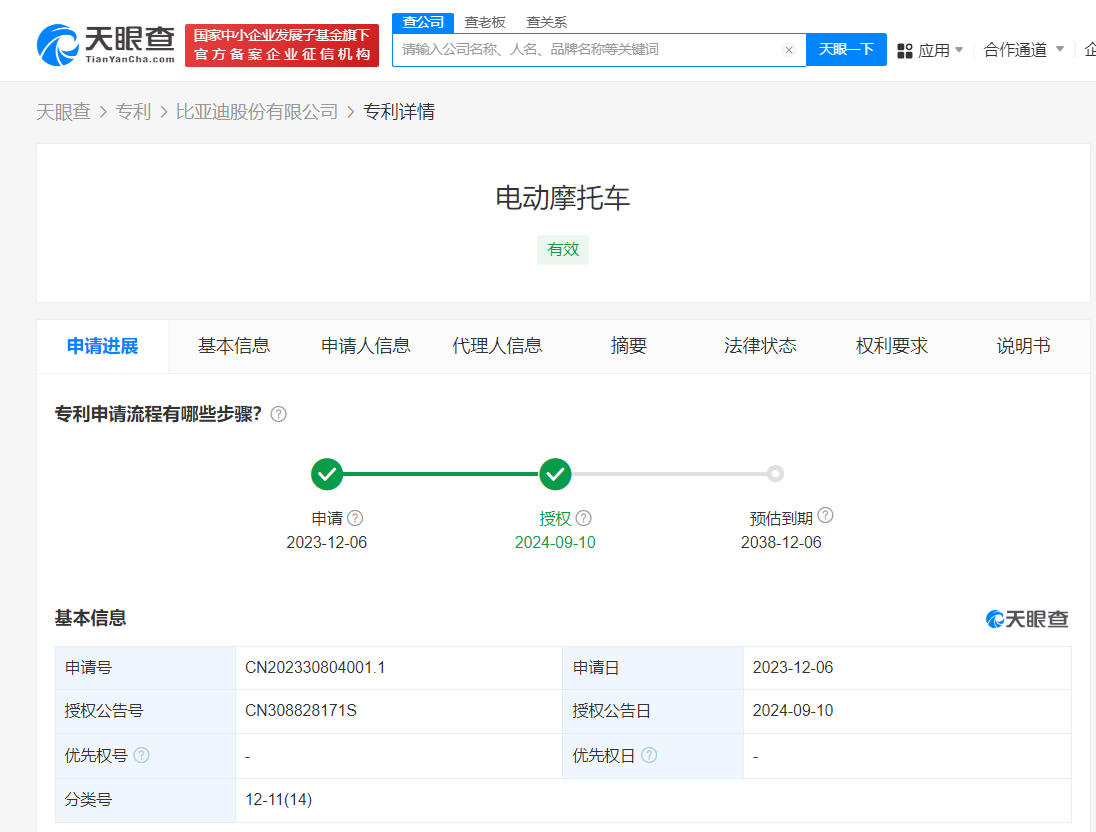Click the gray circle for 预估到期 step
This screenshot has width=1096, height=832.
(778, 473)
